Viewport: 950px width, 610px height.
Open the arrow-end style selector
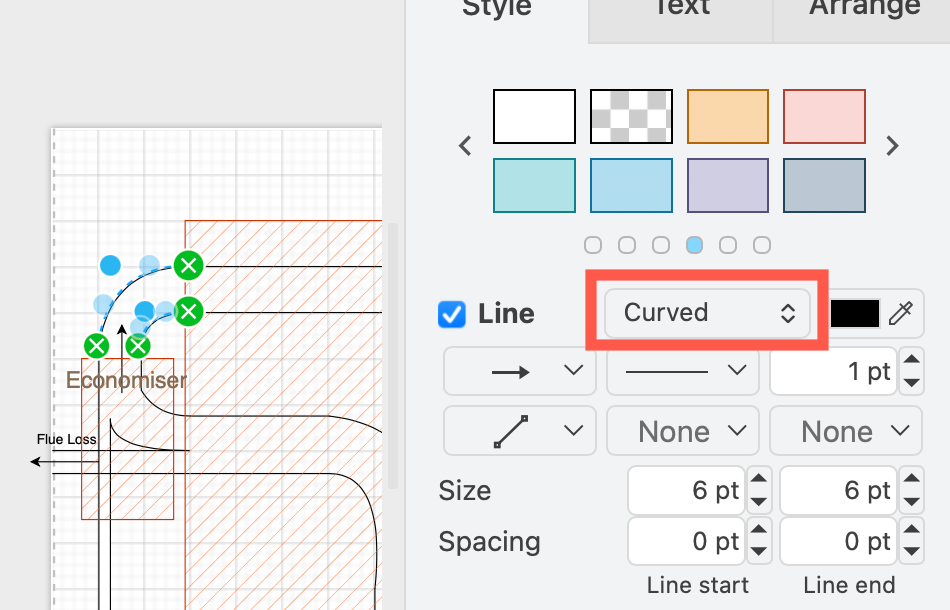pos(519,371)
